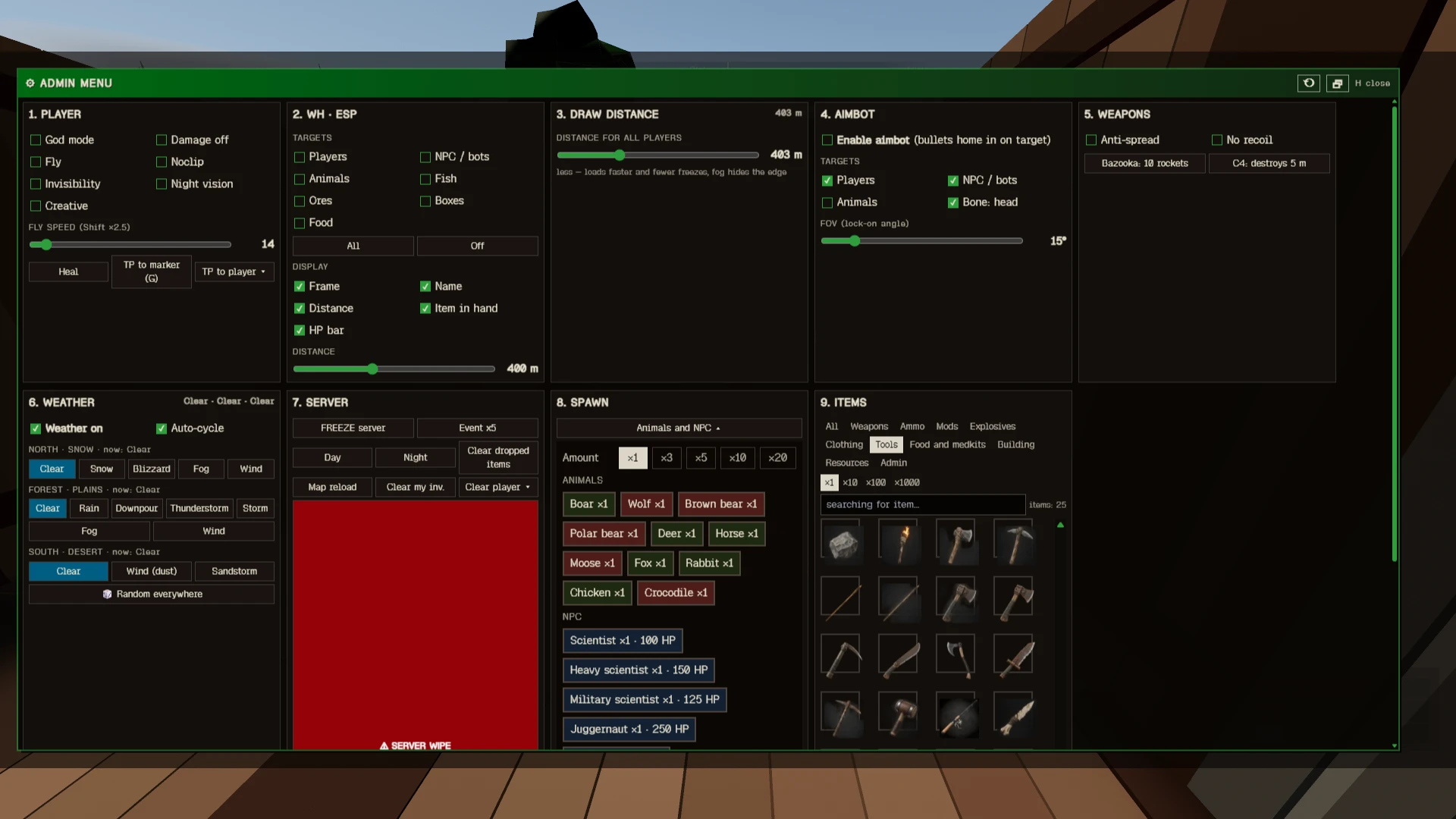Switch to Food and medkits tab
This screenshot has width=1456, height=819.
pos(947,444)
